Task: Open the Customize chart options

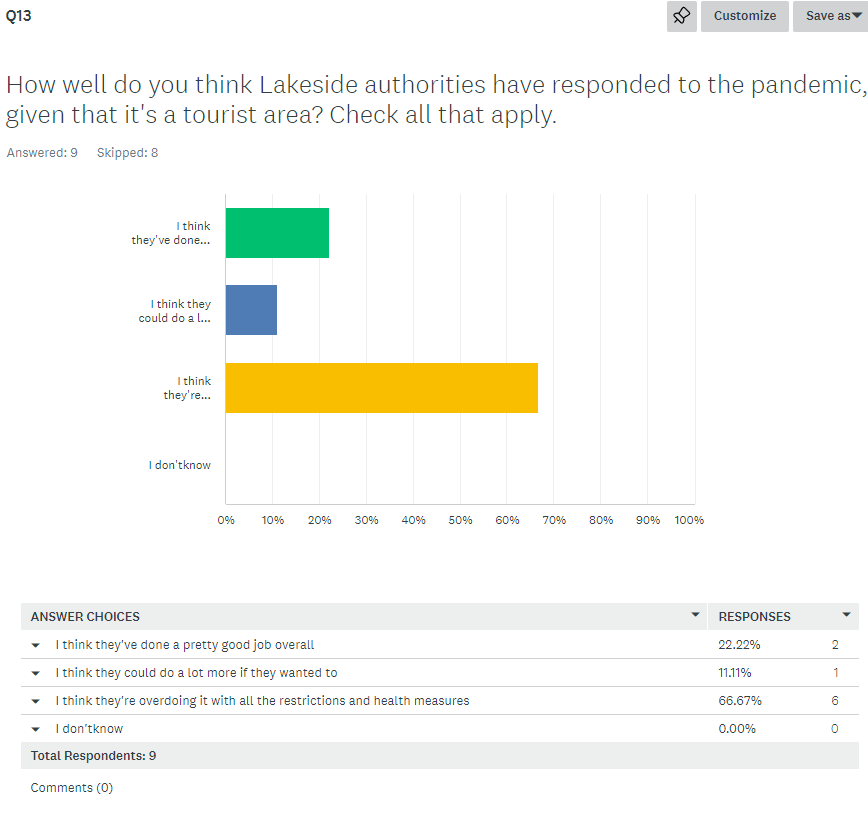Action: 744,16
